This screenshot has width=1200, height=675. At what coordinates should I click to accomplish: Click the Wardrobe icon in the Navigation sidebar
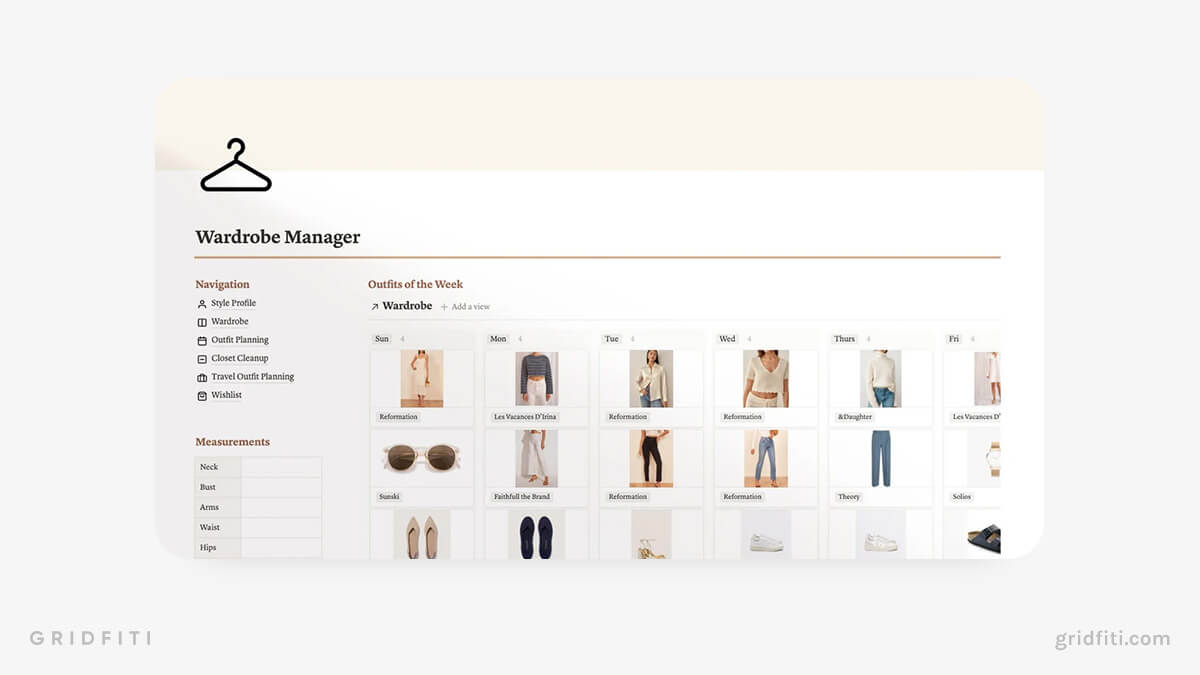click(201, 321)
